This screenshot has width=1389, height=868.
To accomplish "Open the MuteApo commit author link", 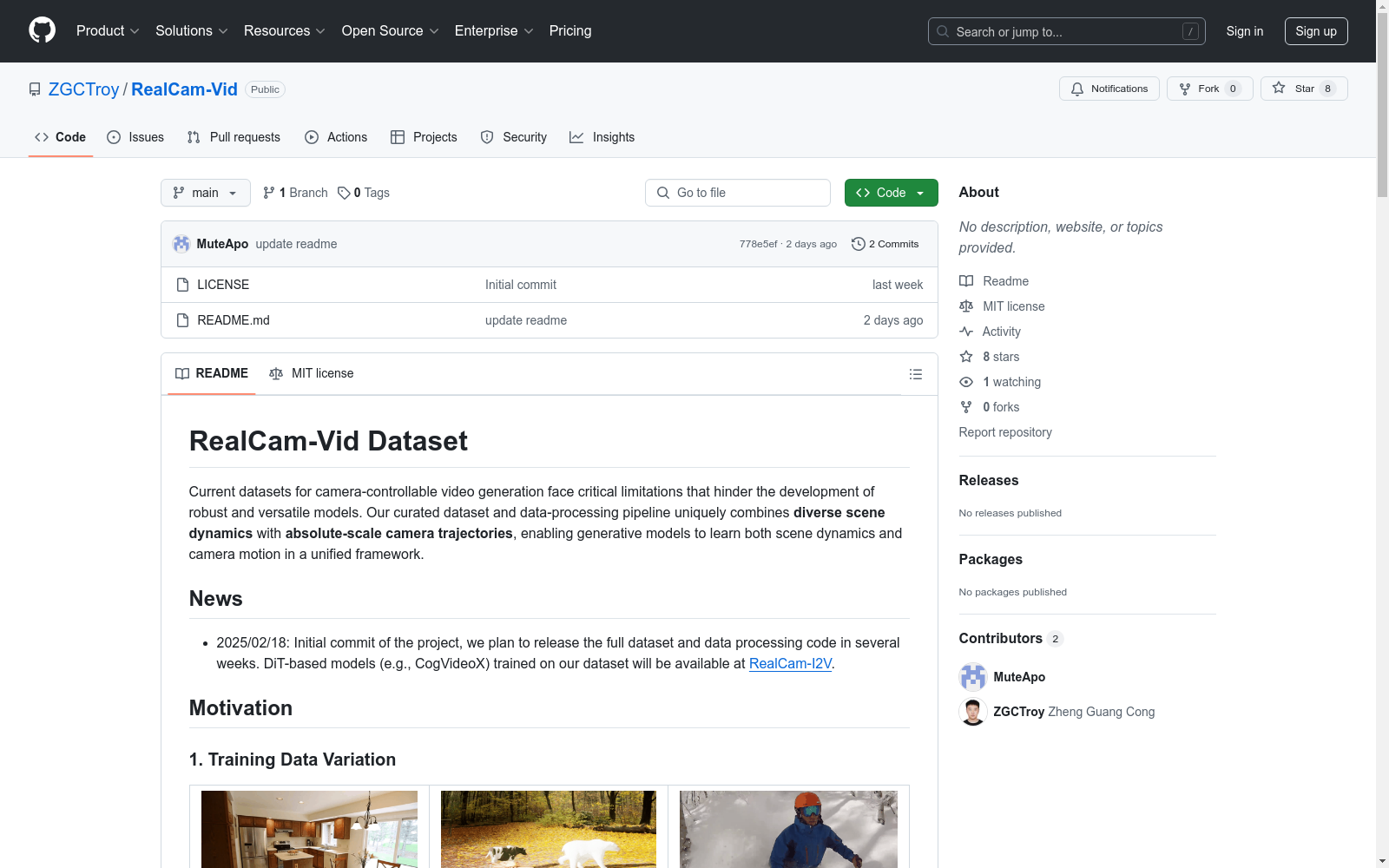I will tap(222, 244).
